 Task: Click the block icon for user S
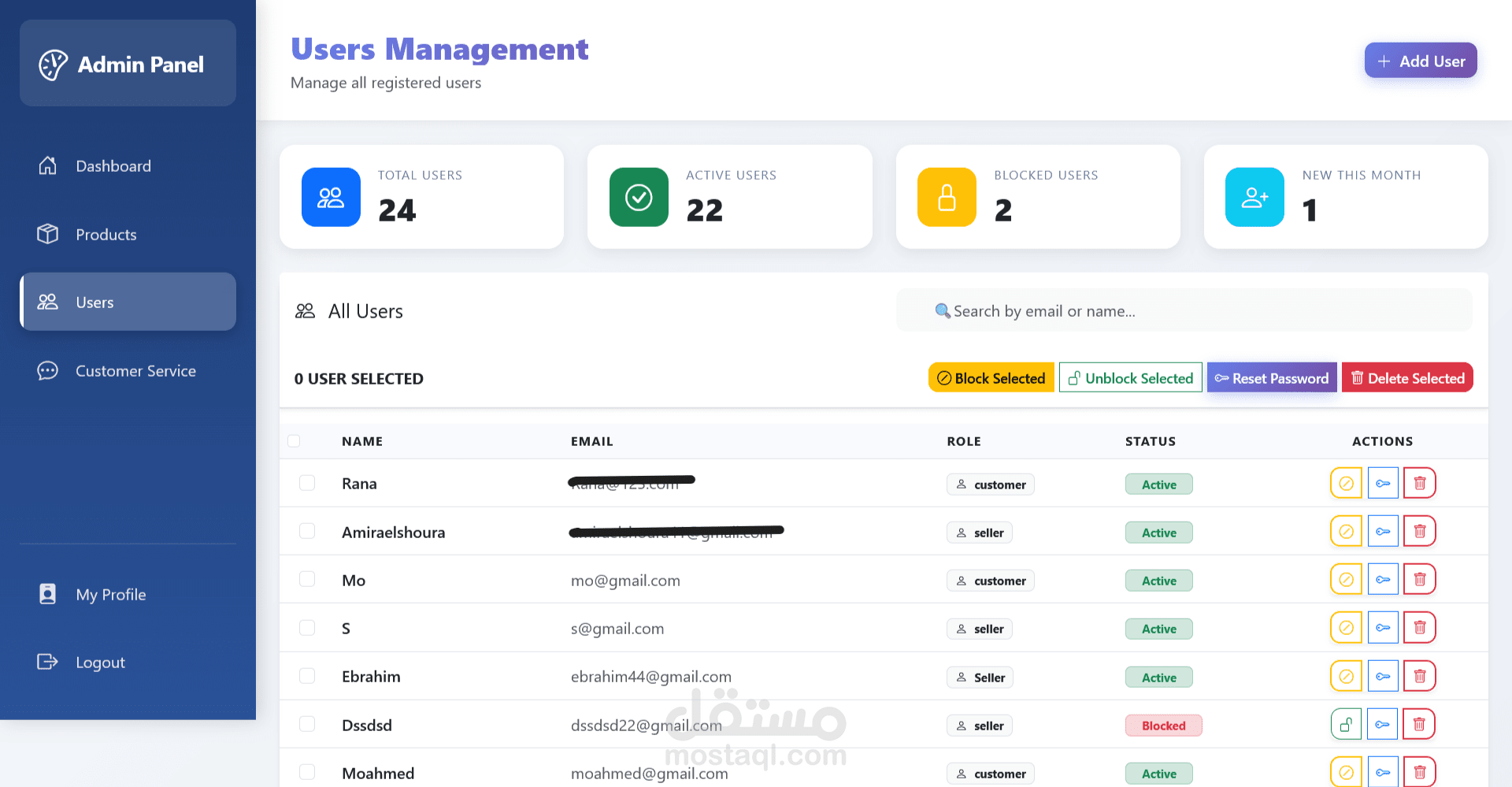click(1346, 627)
